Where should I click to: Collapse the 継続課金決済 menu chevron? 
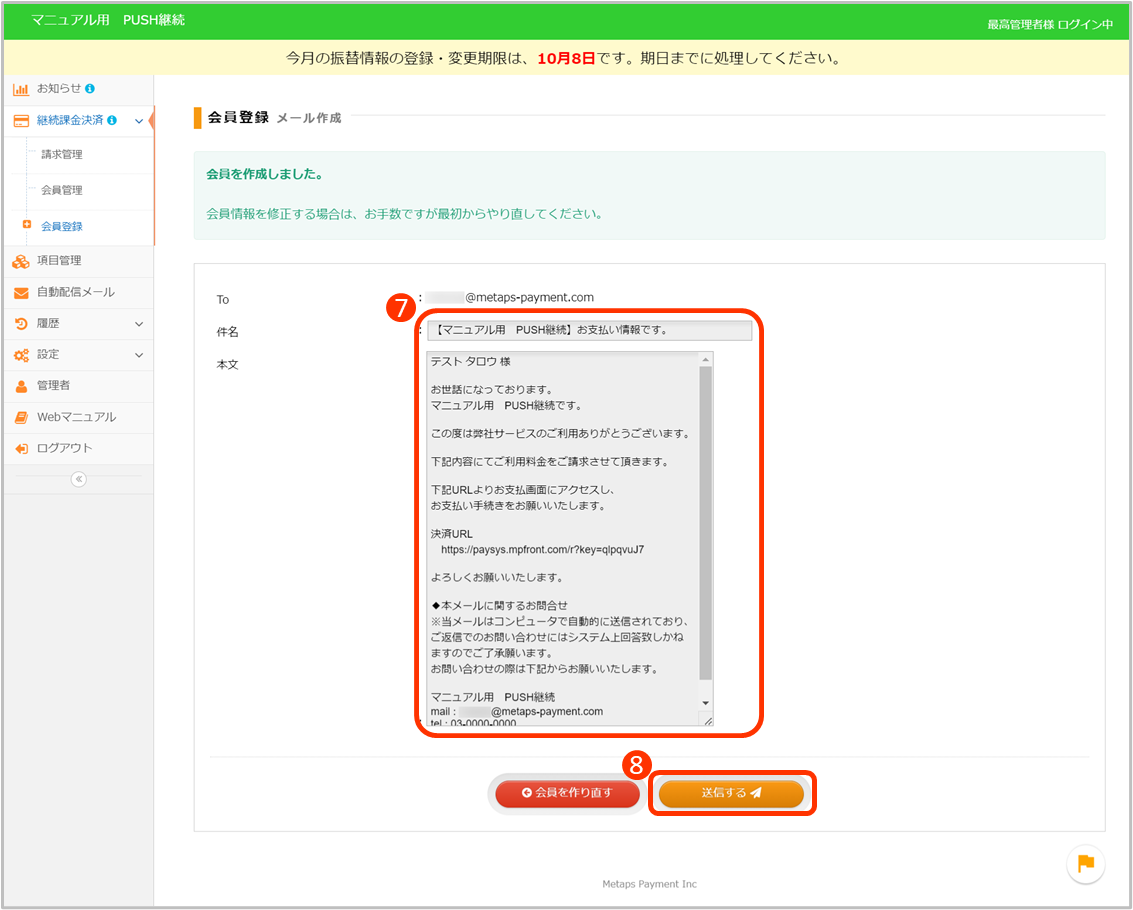(139, 121)
